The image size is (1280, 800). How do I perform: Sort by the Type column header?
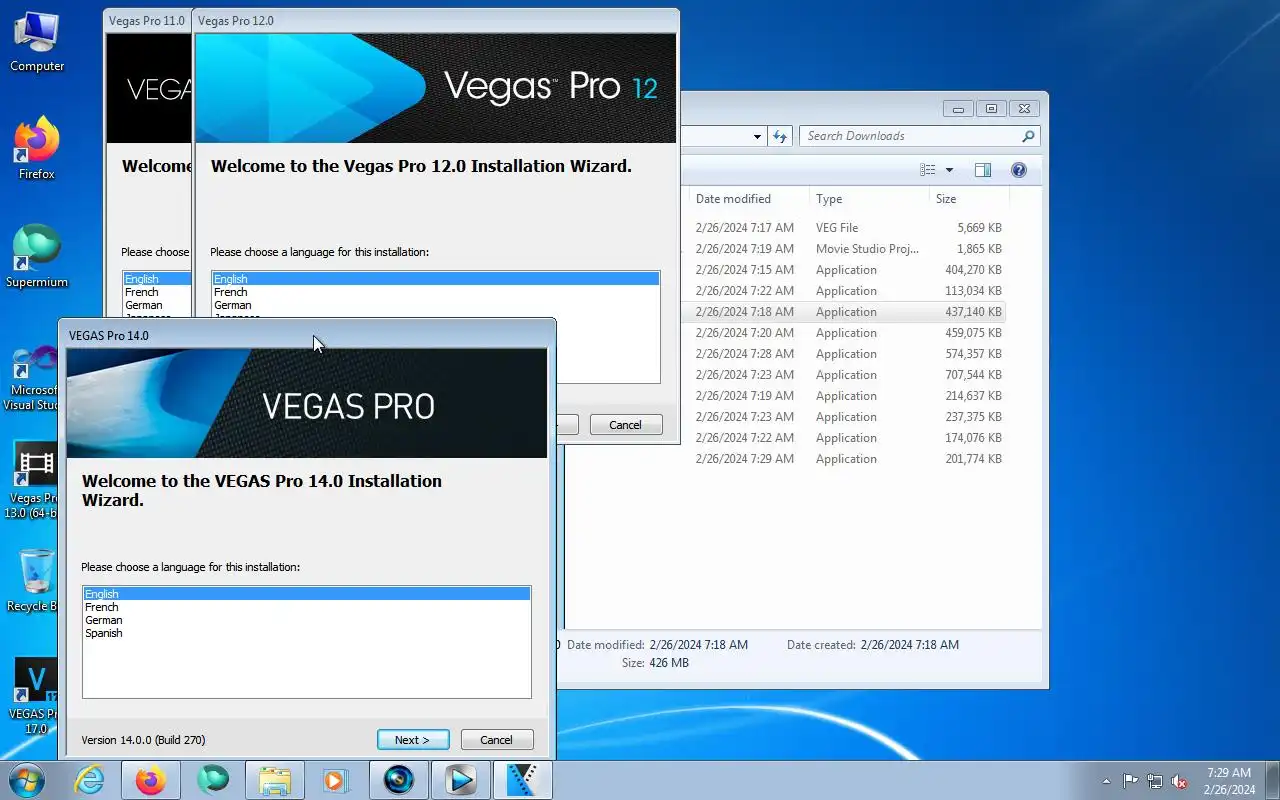pos(868,199)
